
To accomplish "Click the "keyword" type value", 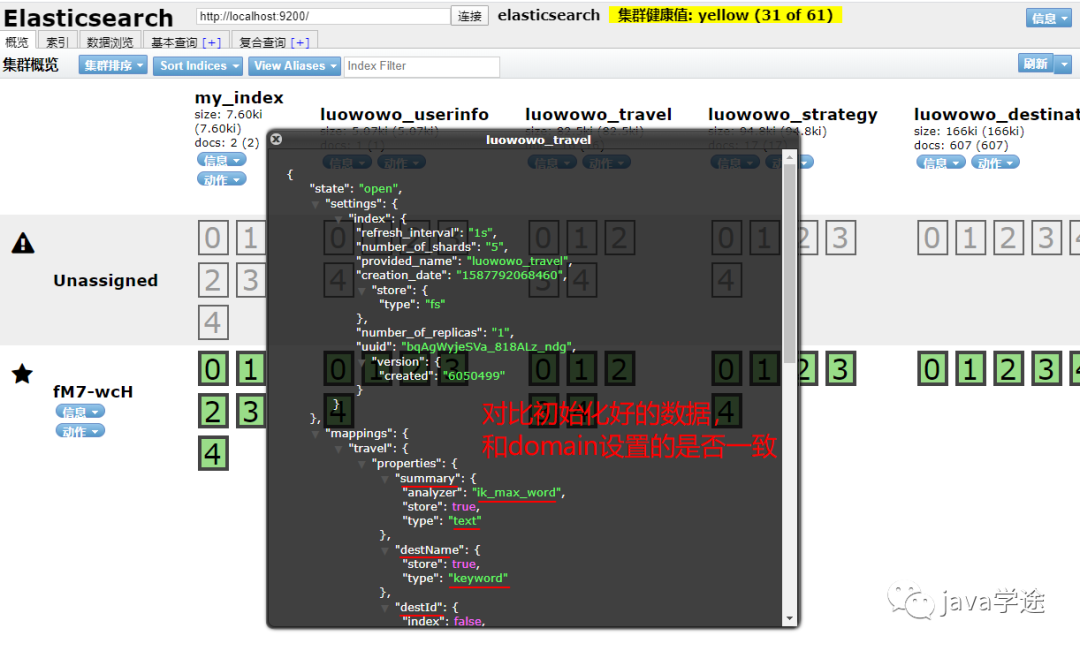I will 478,579.
